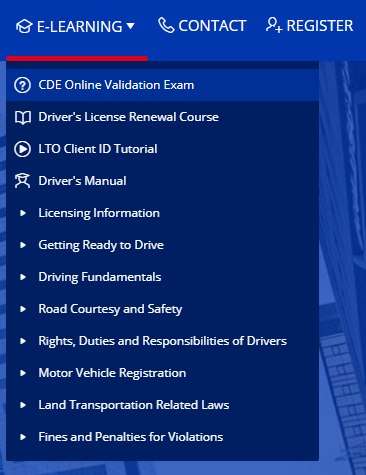Open Driver's License Renewal Course

tap(128, 117)
